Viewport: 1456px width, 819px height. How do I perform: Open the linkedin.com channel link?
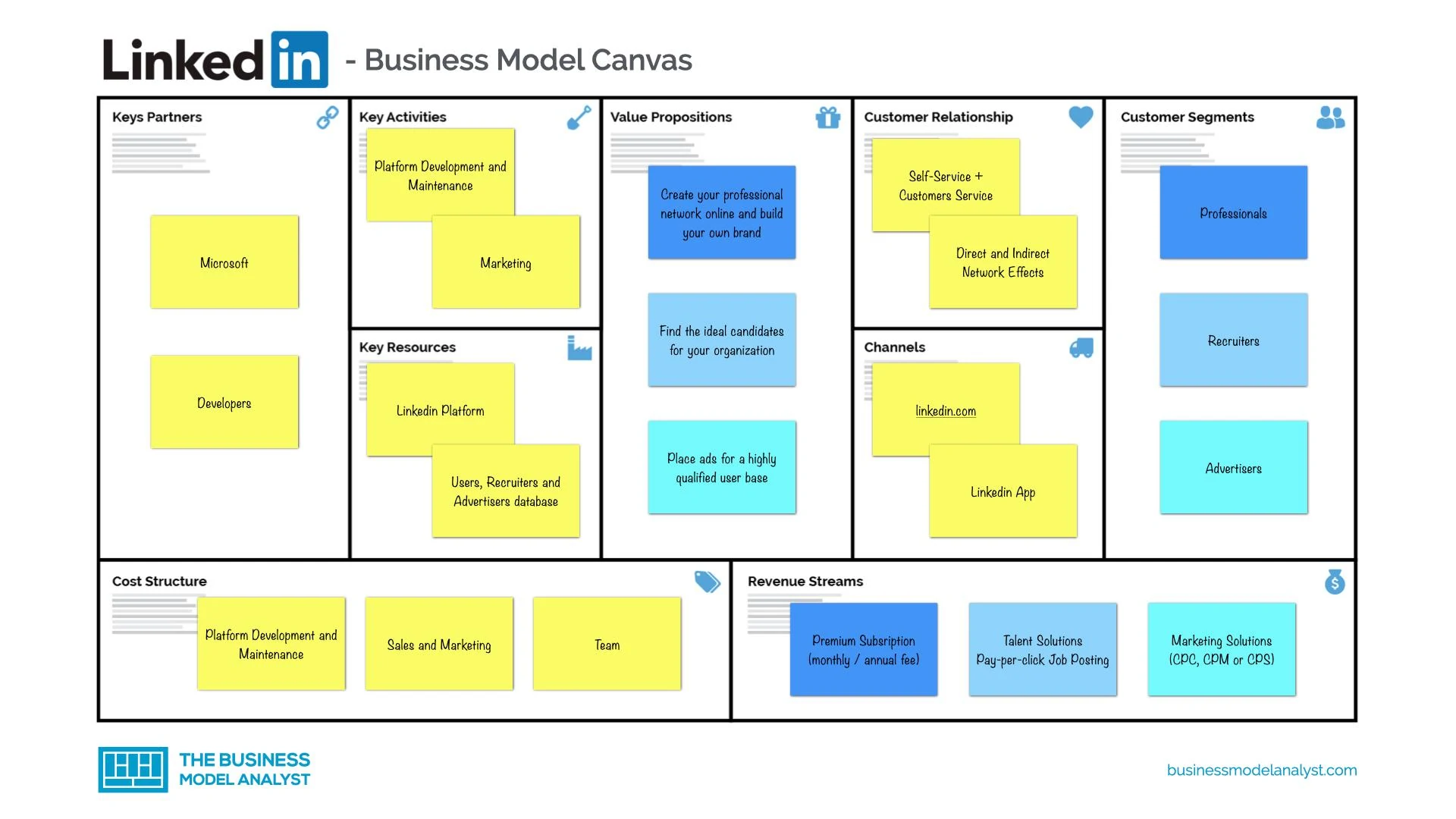click(946, 411)
